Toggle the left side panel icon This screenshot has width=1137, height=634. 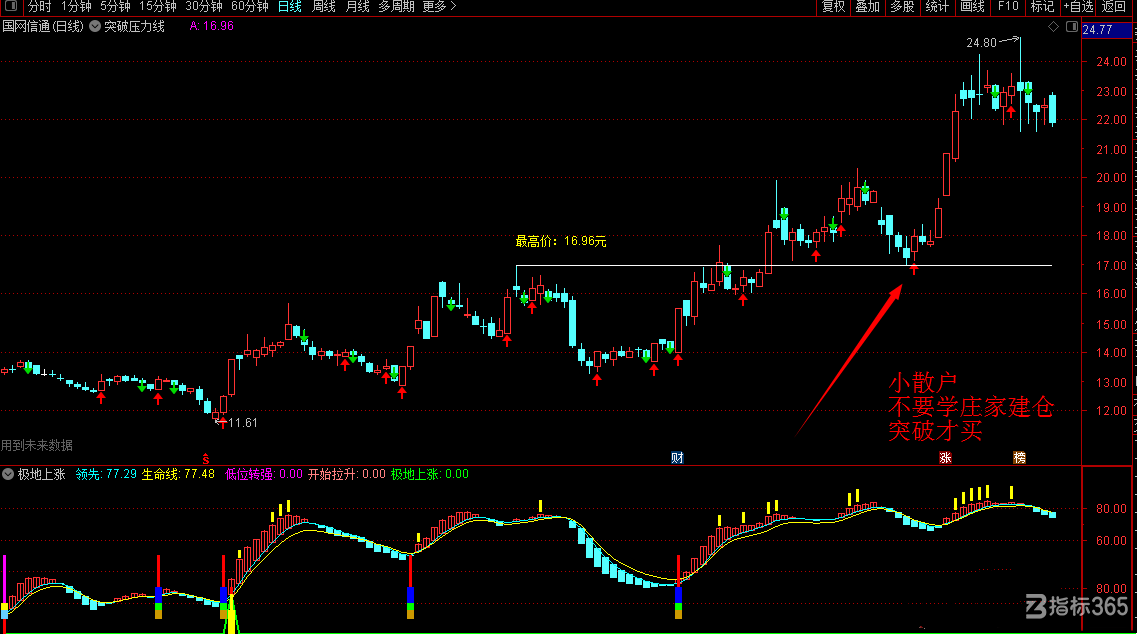11,7
